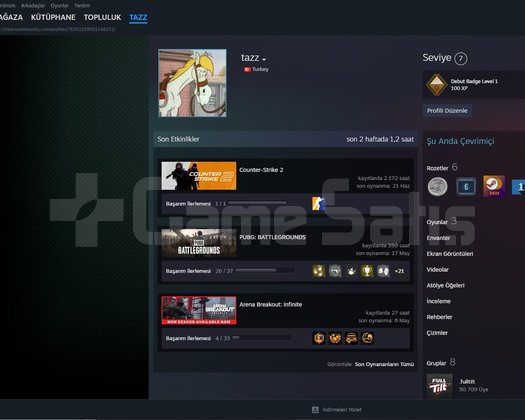Open first Arena Breakout achievement icon
The image size is (525, 420).
[x=319, y=338]
